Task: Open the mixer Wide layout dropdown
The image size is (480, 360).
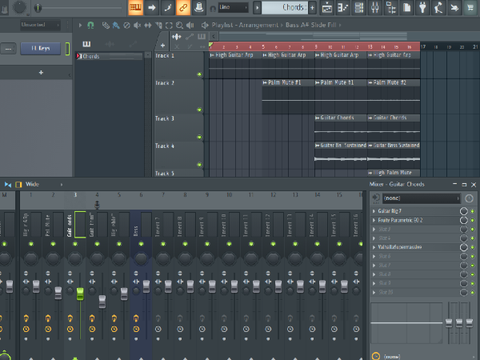Action: [44, 184]
